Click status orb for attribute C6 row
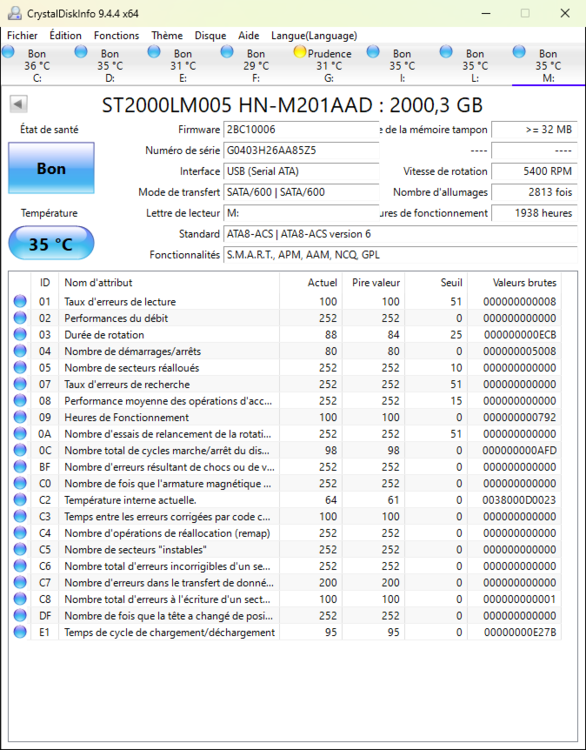586x750 pixels. [x=20, y=566]
